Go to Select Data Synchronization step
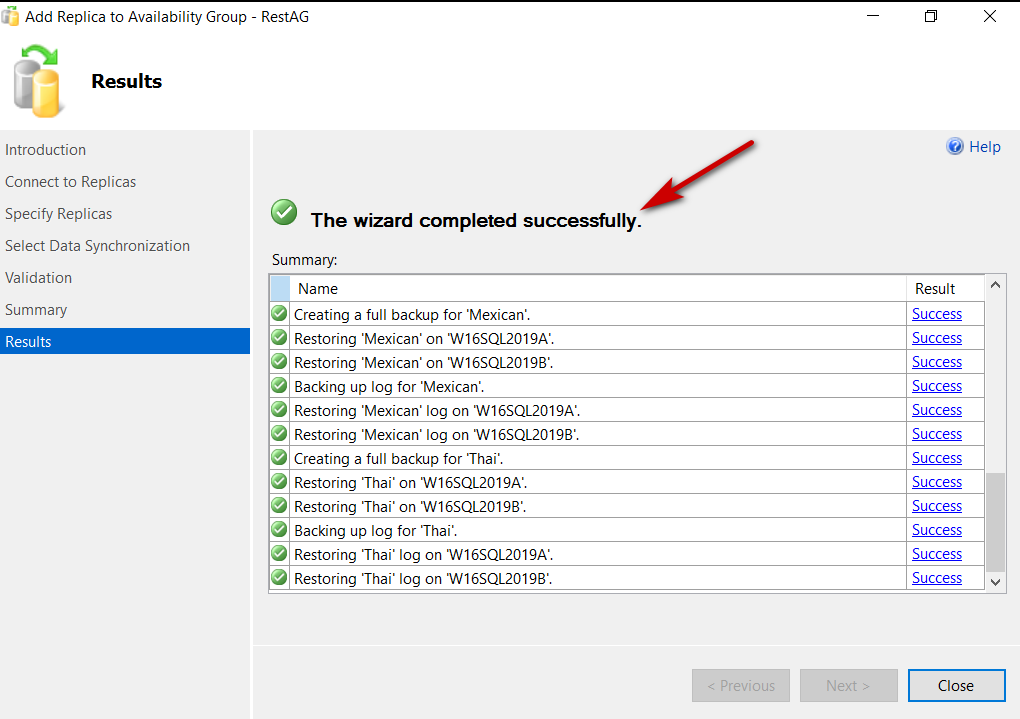The height and width of the screenshot is (719, 1020). point(97,246)
